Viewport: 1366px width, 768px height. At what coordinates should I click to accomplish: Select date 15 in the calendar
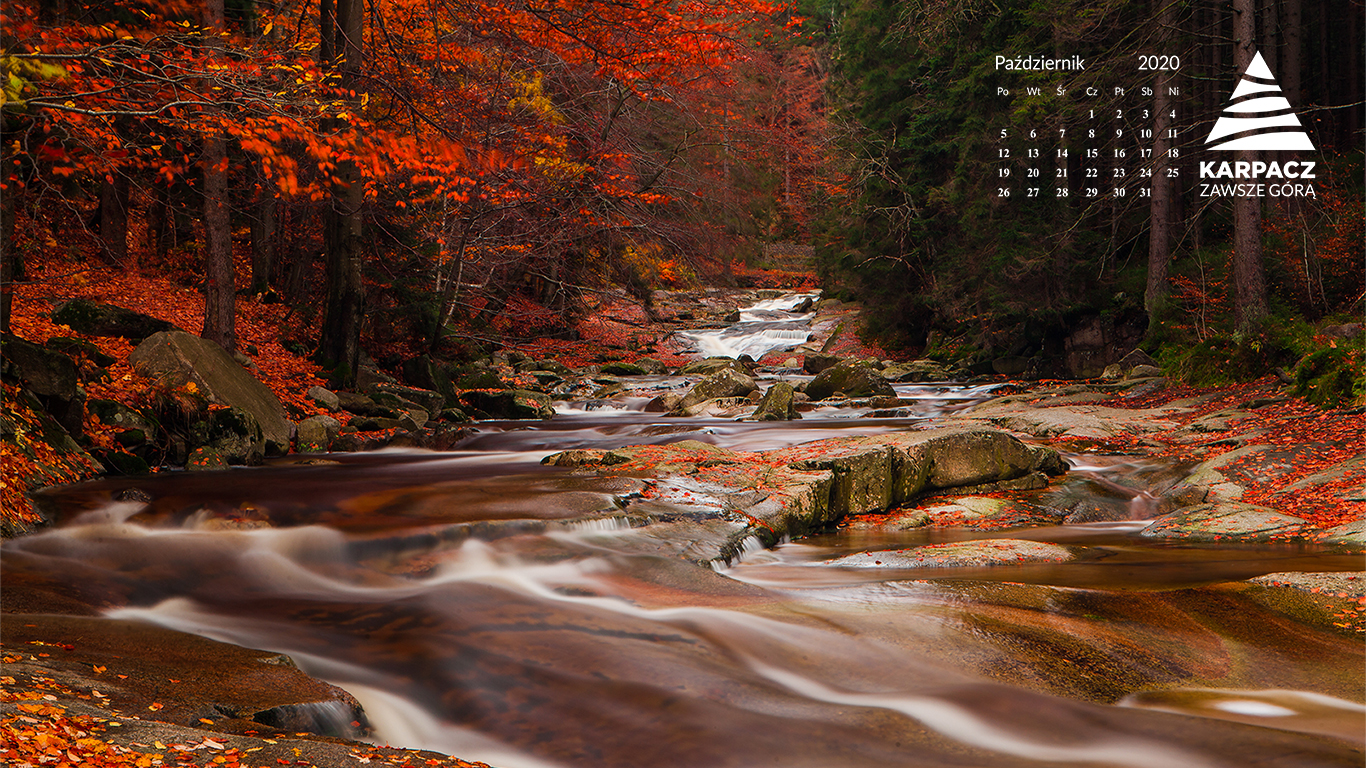click(x=1091, y=153)
